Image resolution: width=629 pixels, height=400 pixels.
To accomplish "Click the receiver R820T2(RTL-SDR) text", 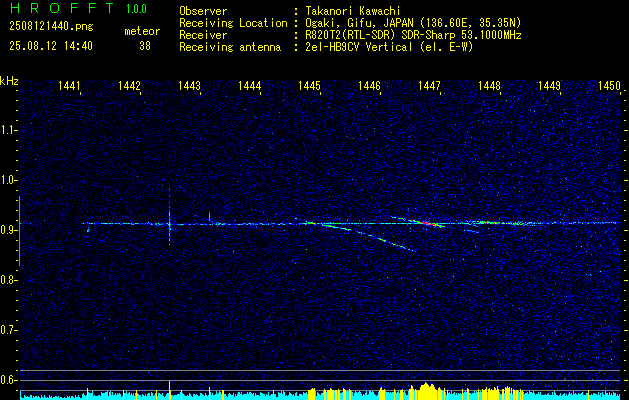I will 353,35.
